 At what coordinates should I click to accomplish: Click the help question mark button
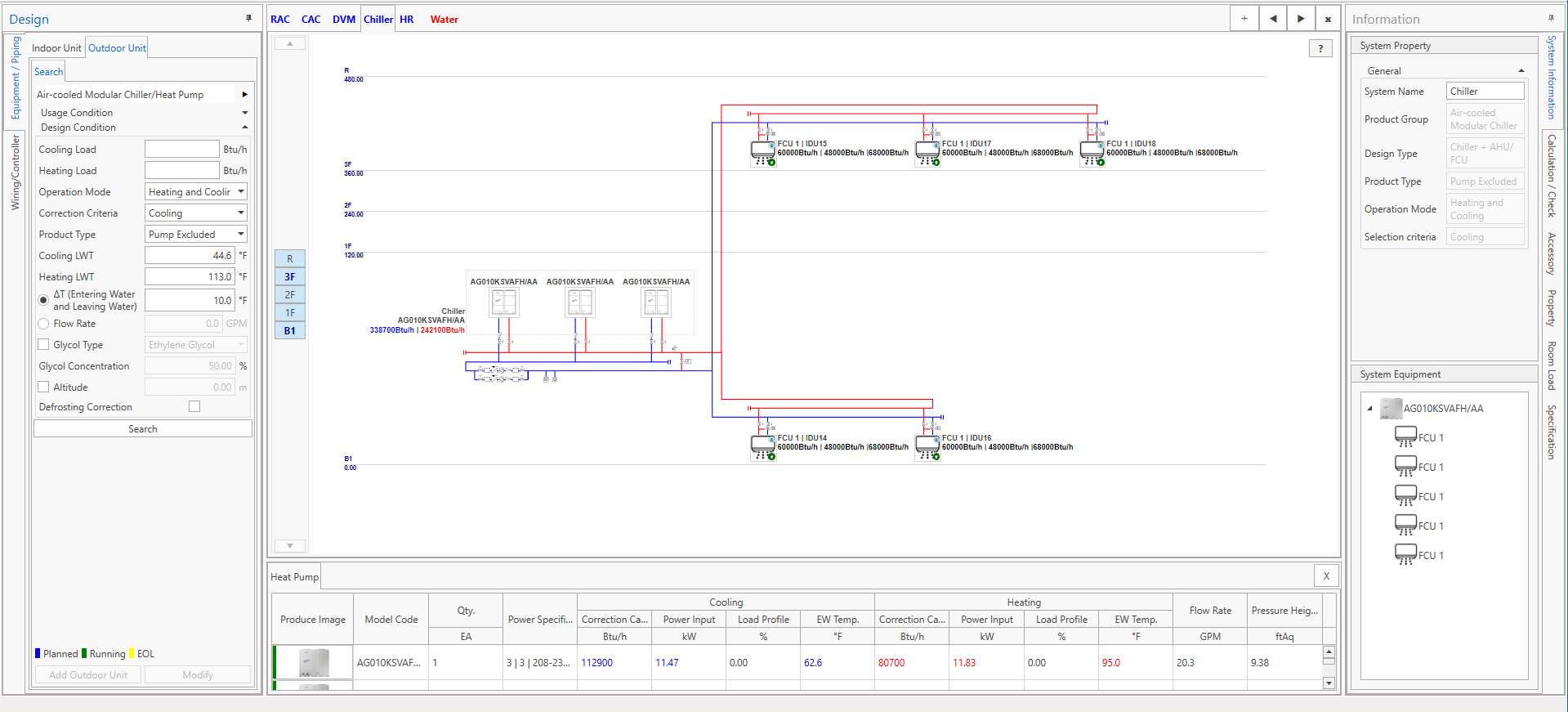click(1320, 49)
